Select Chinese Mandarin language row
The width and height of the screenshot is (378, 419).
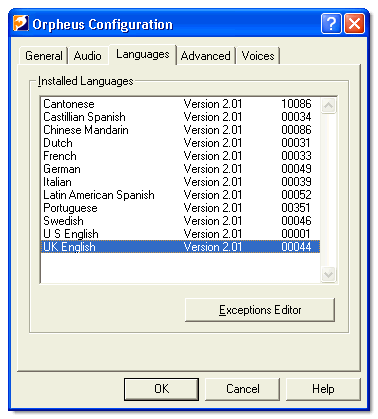coord(180,130)
